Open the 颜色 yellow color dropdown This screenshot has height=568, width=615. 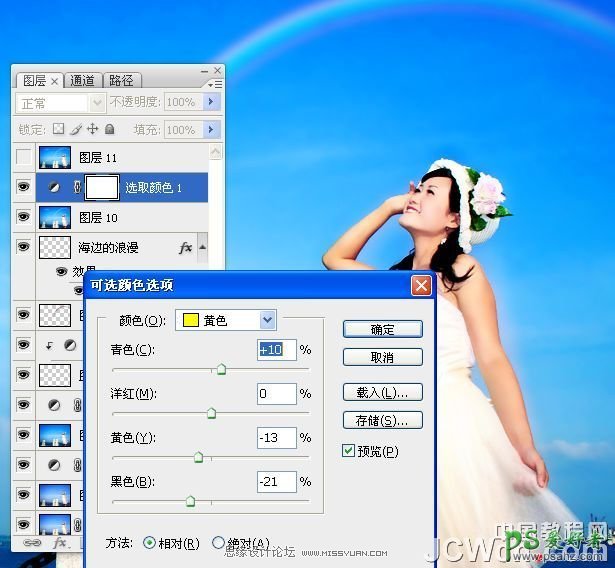click(267, 320)
